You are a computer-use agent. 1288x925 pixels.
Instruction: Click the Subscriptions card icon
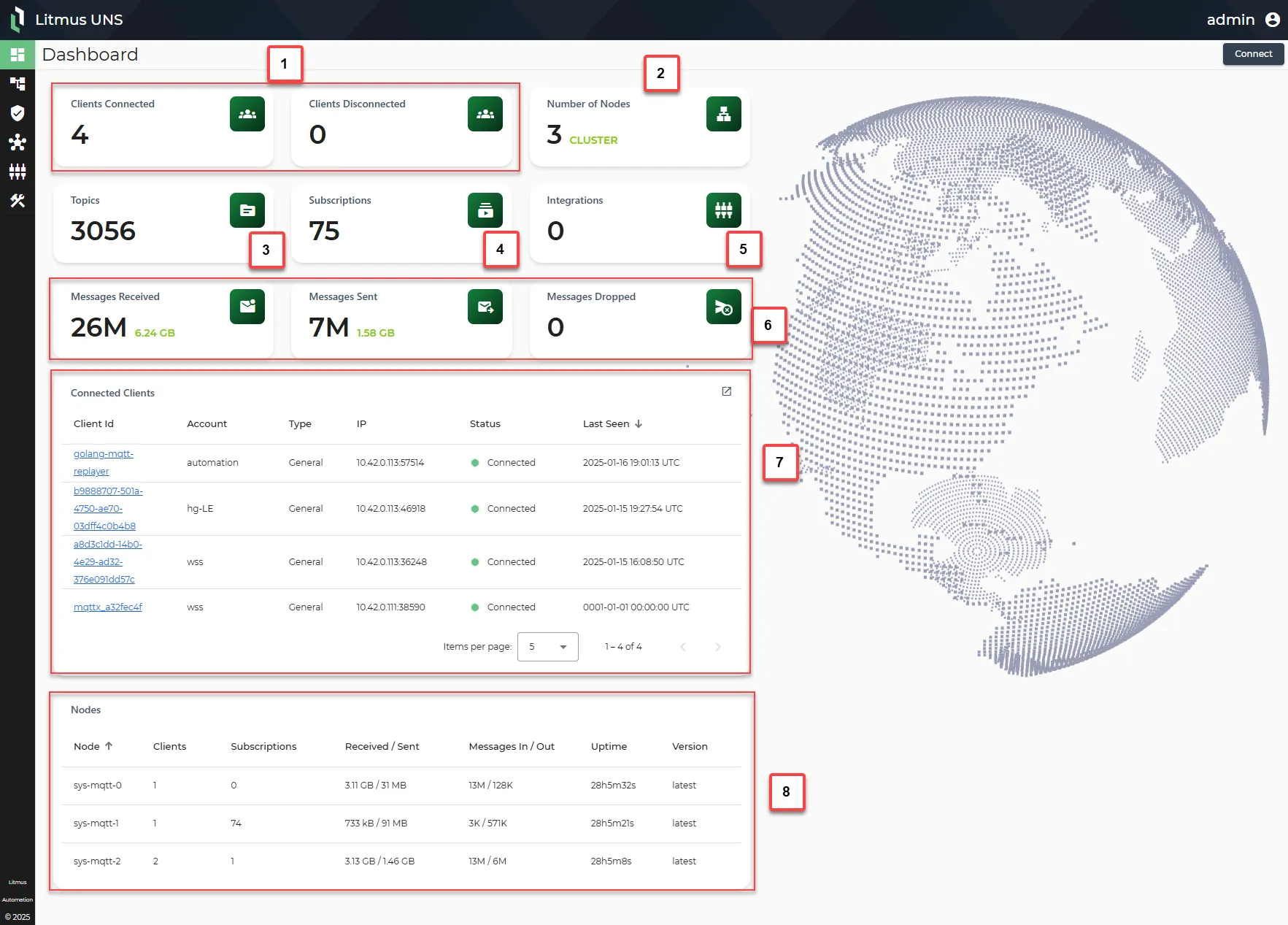485,210
